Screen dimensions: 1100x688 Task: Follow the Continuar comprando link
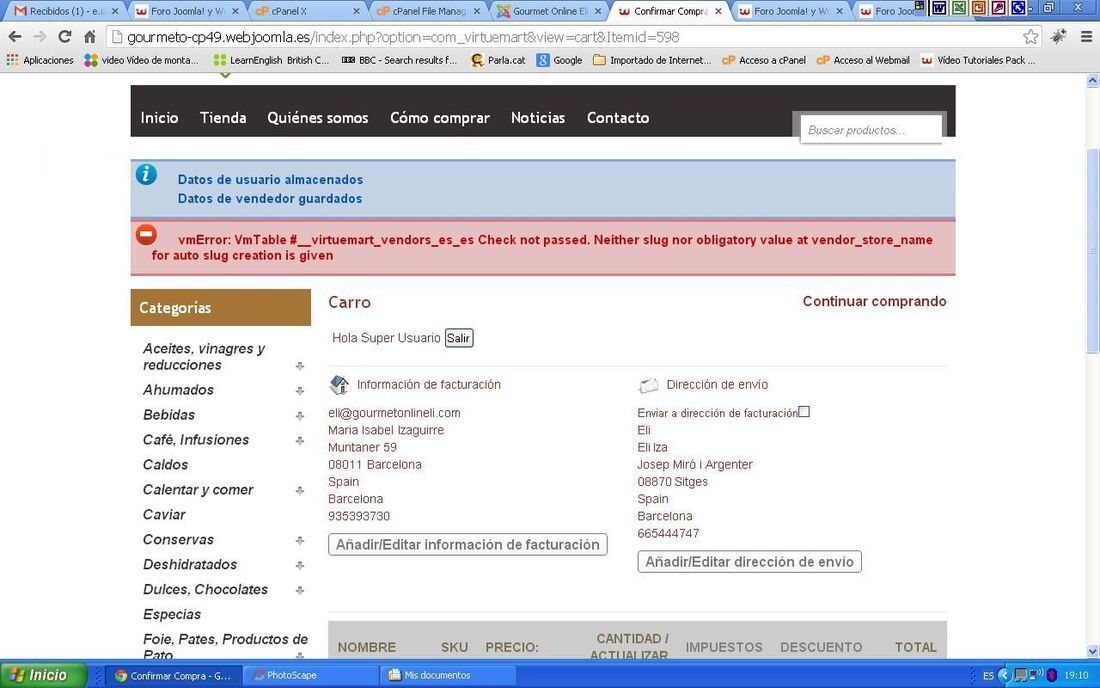click(874, 301)
